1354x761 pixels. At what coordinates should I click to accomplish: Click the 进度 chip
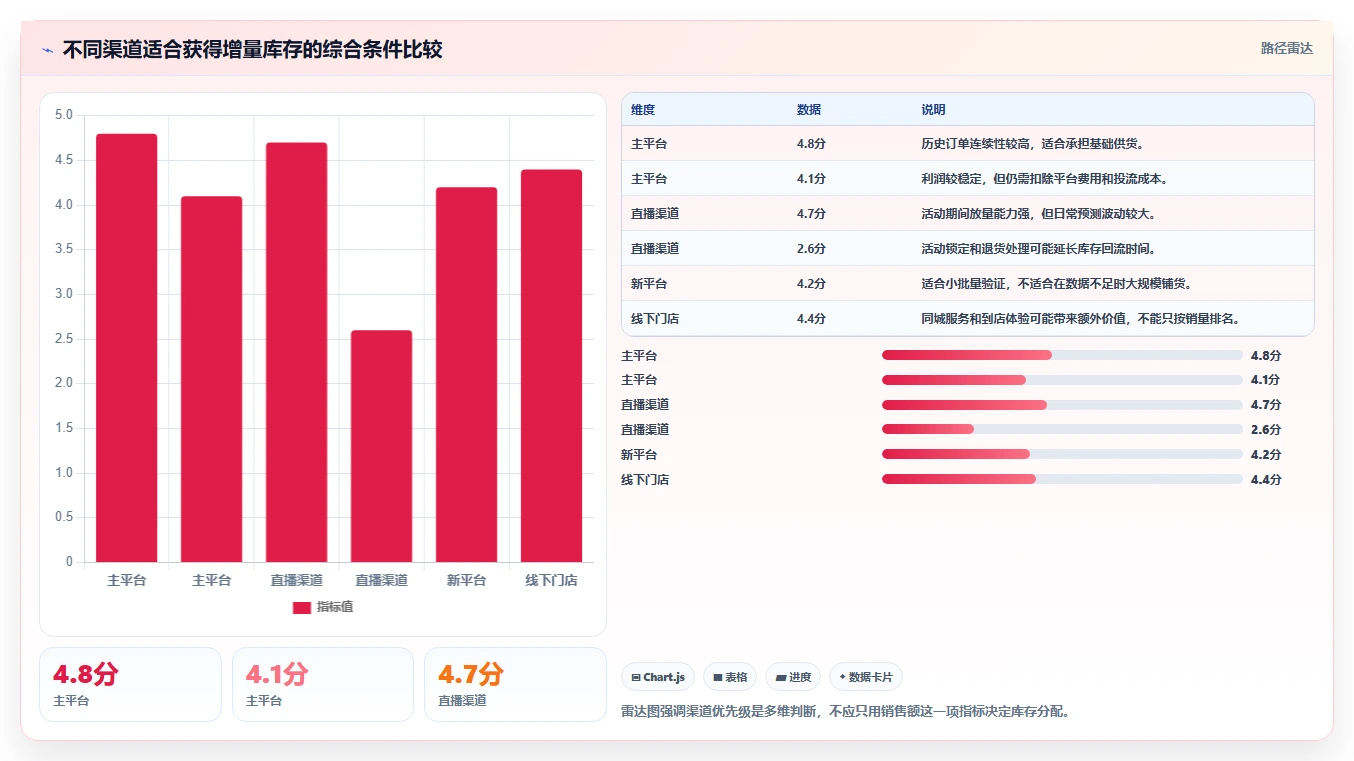[793, 677]
